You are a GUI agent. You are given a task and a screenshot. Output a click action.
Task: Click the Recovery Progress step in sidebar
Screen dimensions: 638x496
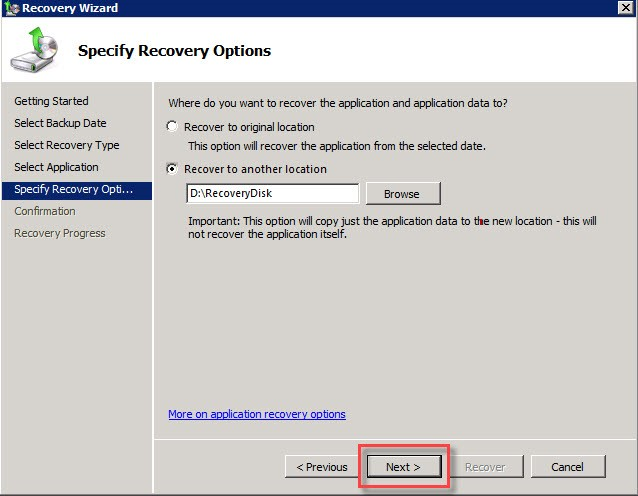point(59,233)
